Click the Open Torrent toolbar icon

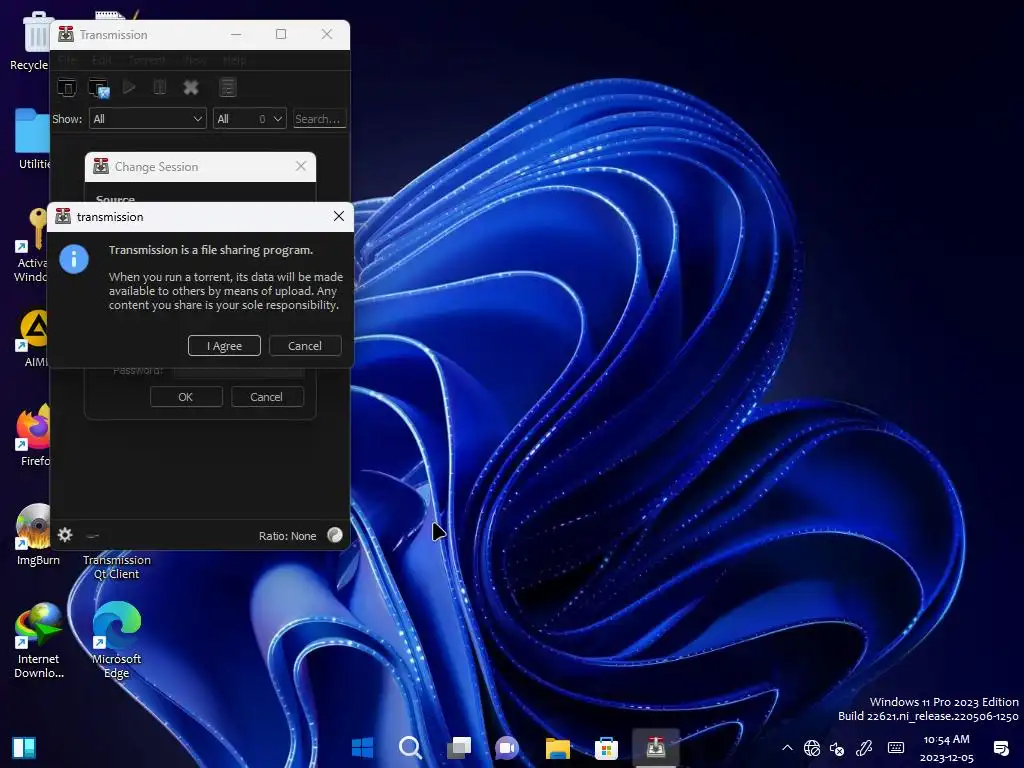(67, 87)
